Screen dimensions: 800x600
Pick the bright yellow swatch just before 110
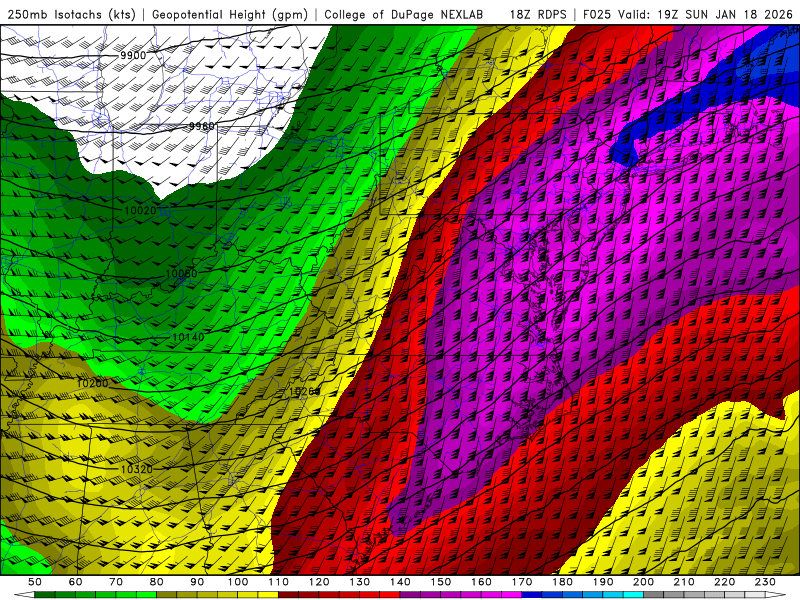coord(268,595)
